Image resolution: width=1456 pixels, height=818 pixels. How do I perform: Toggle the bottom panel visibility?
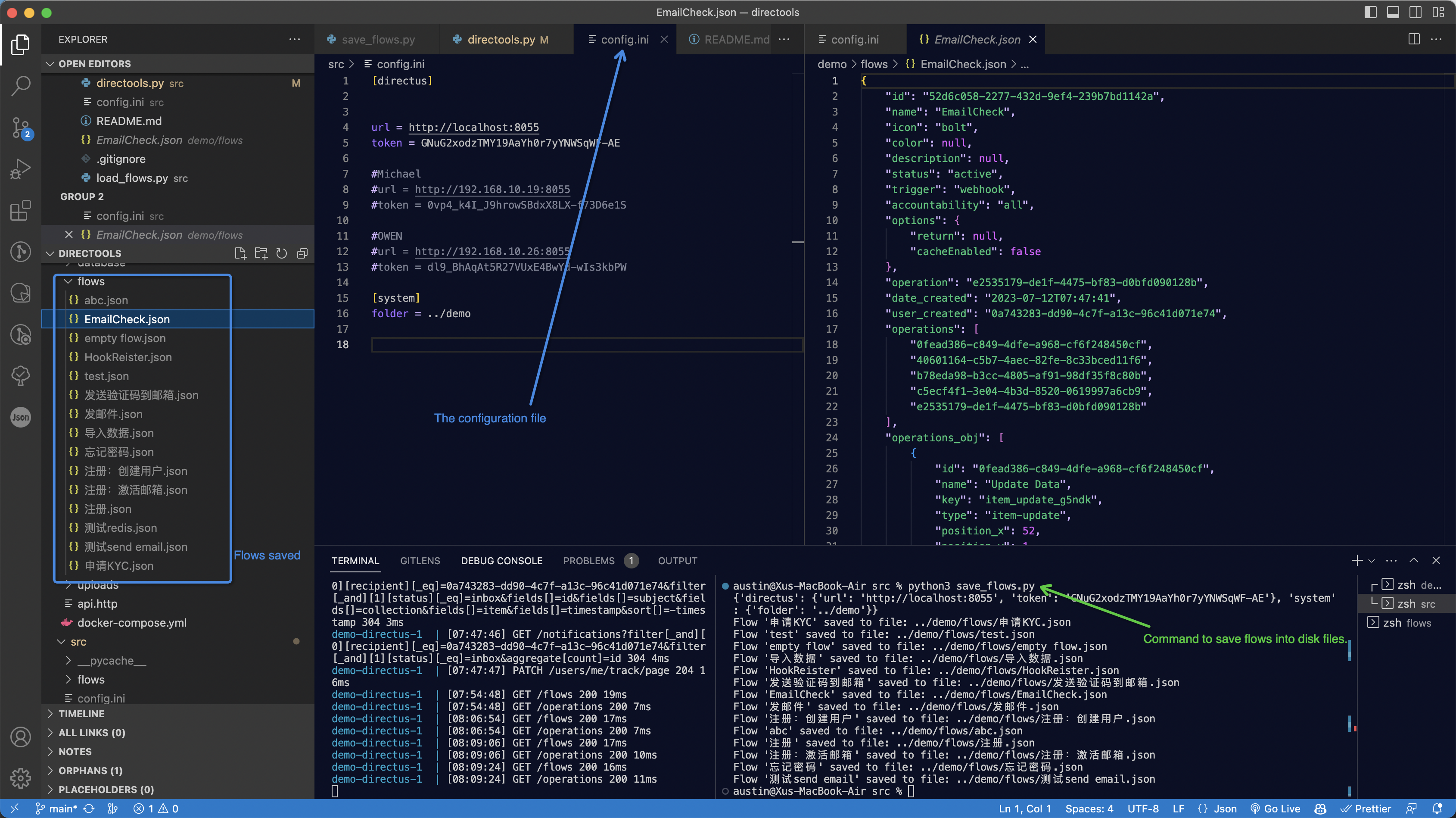(x=1393, y=12)
